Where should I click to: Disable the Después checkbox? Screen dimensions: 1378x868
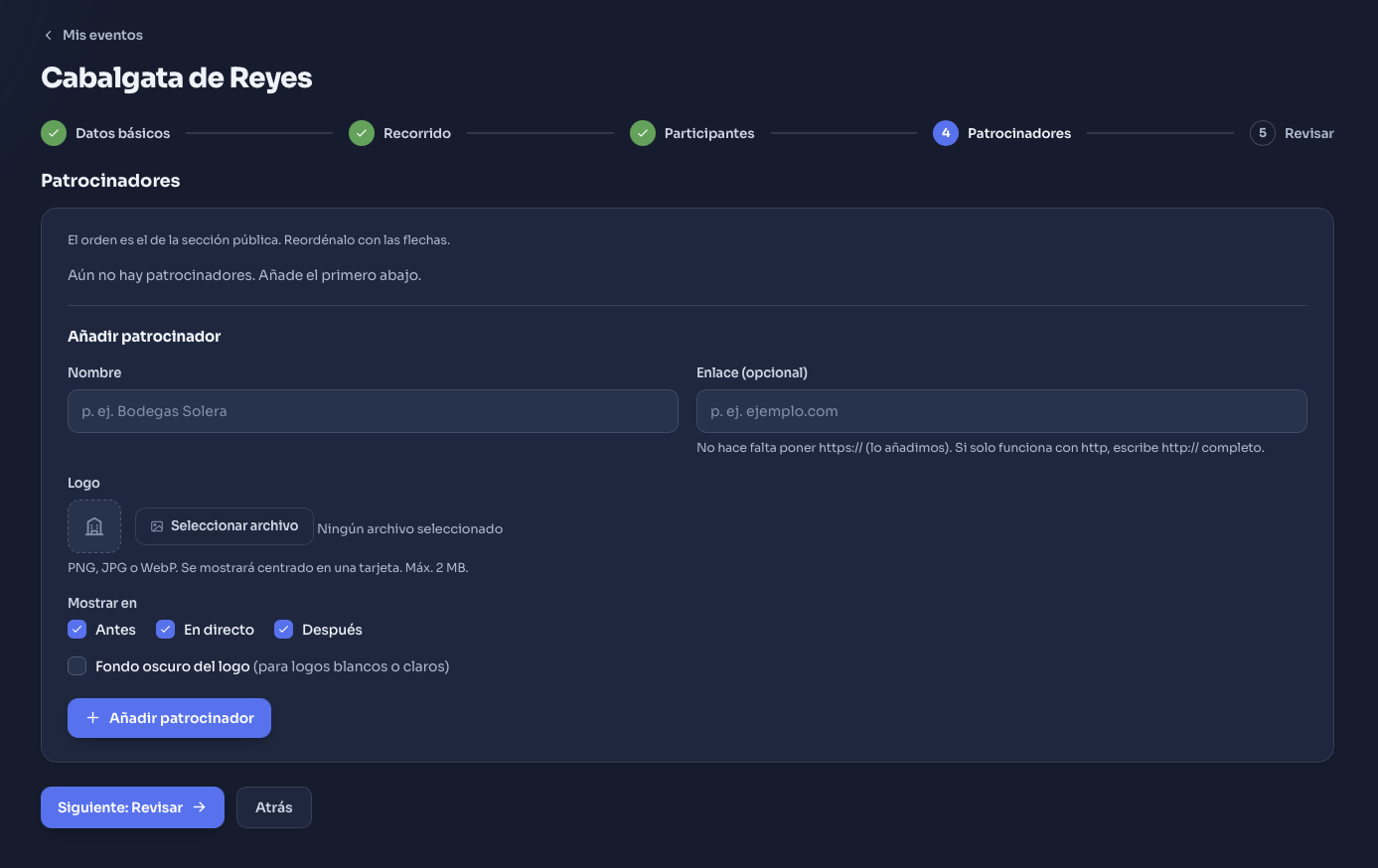click(x=284, y=630)
